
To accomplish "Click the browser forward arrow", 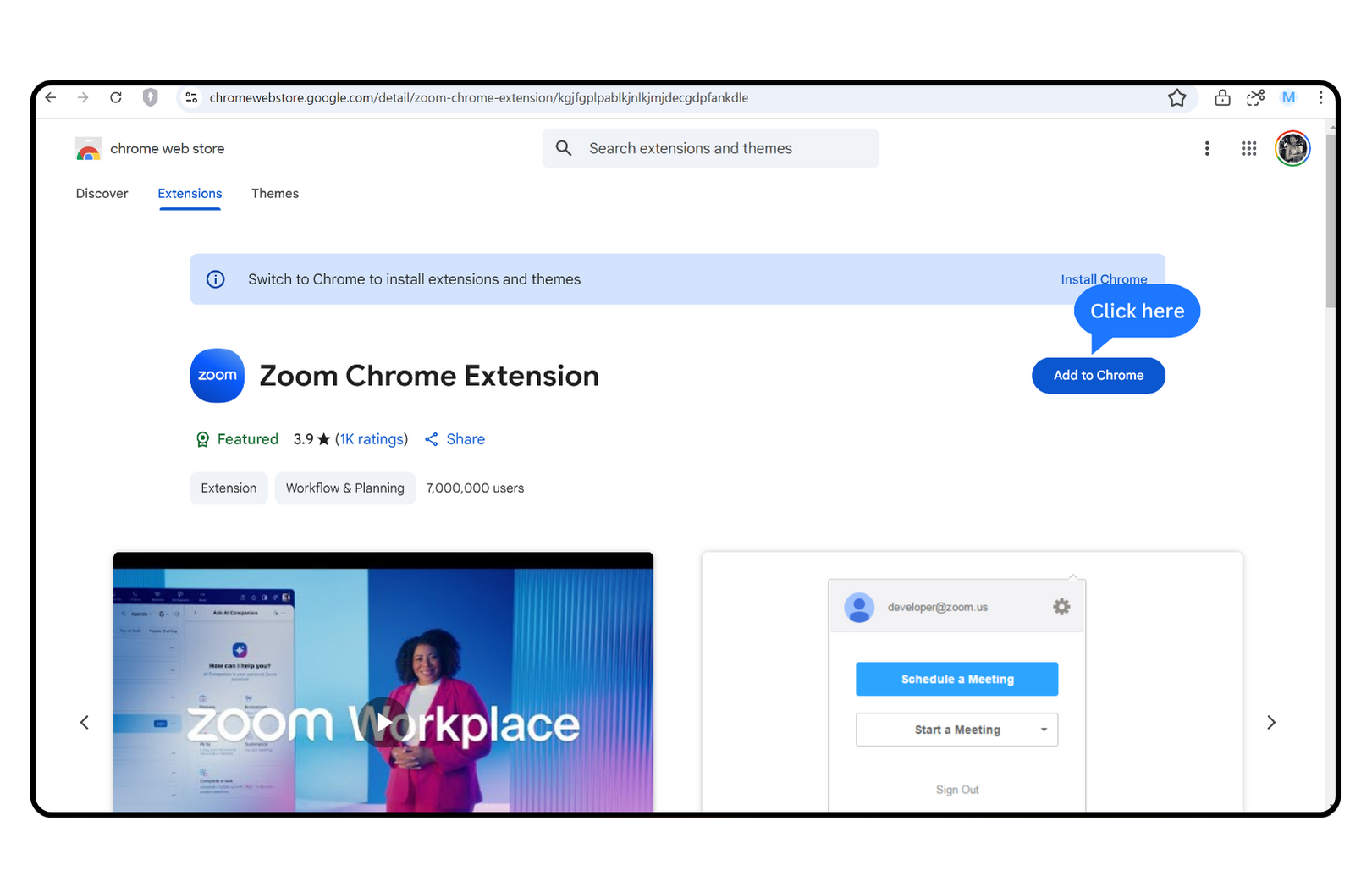I will [x=83, y=97].
